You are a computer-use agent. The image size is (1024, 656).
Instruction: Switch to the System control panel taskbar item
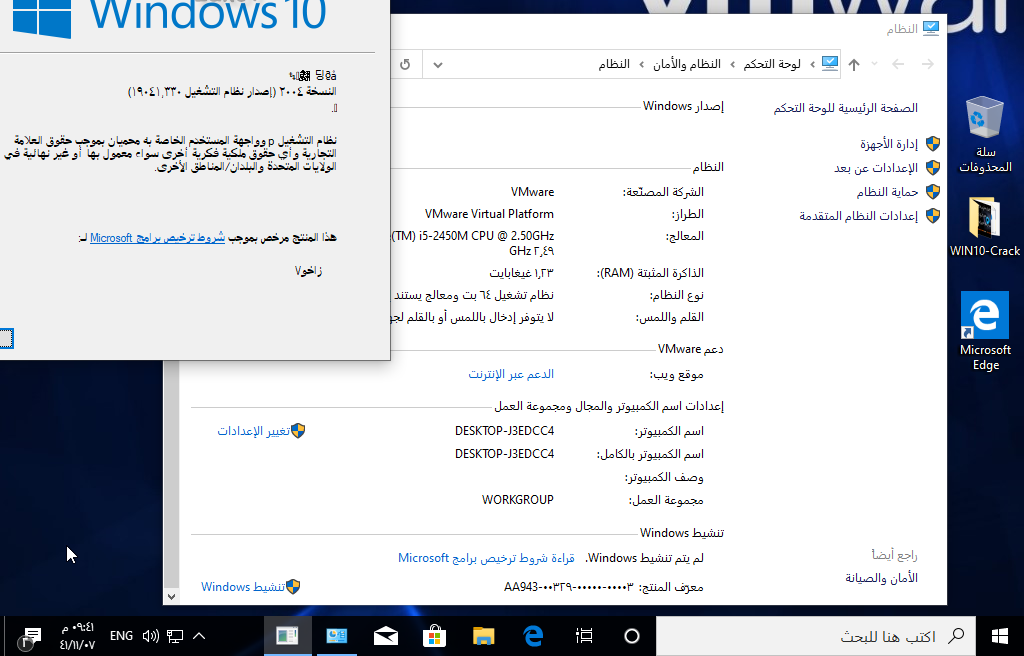coord(336,636)
